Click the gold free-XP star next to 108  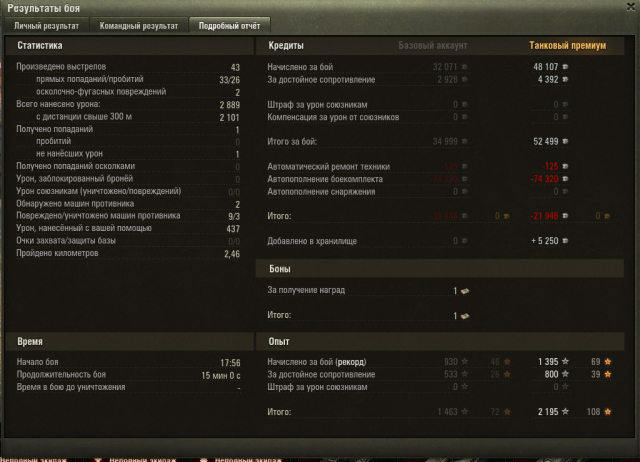(x=608, y=412)
